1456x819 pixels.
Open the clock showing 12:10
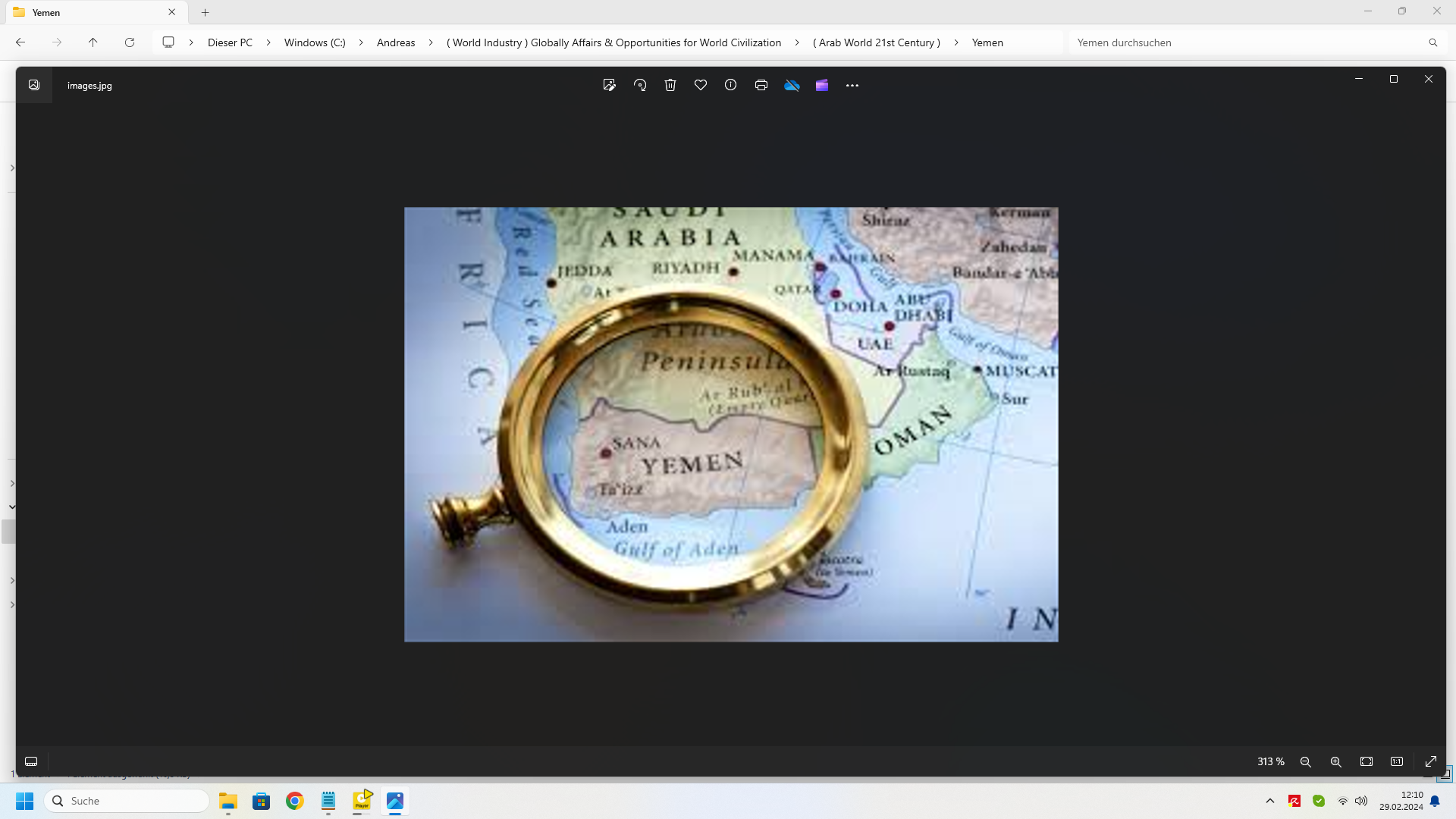pos(1401,801)
